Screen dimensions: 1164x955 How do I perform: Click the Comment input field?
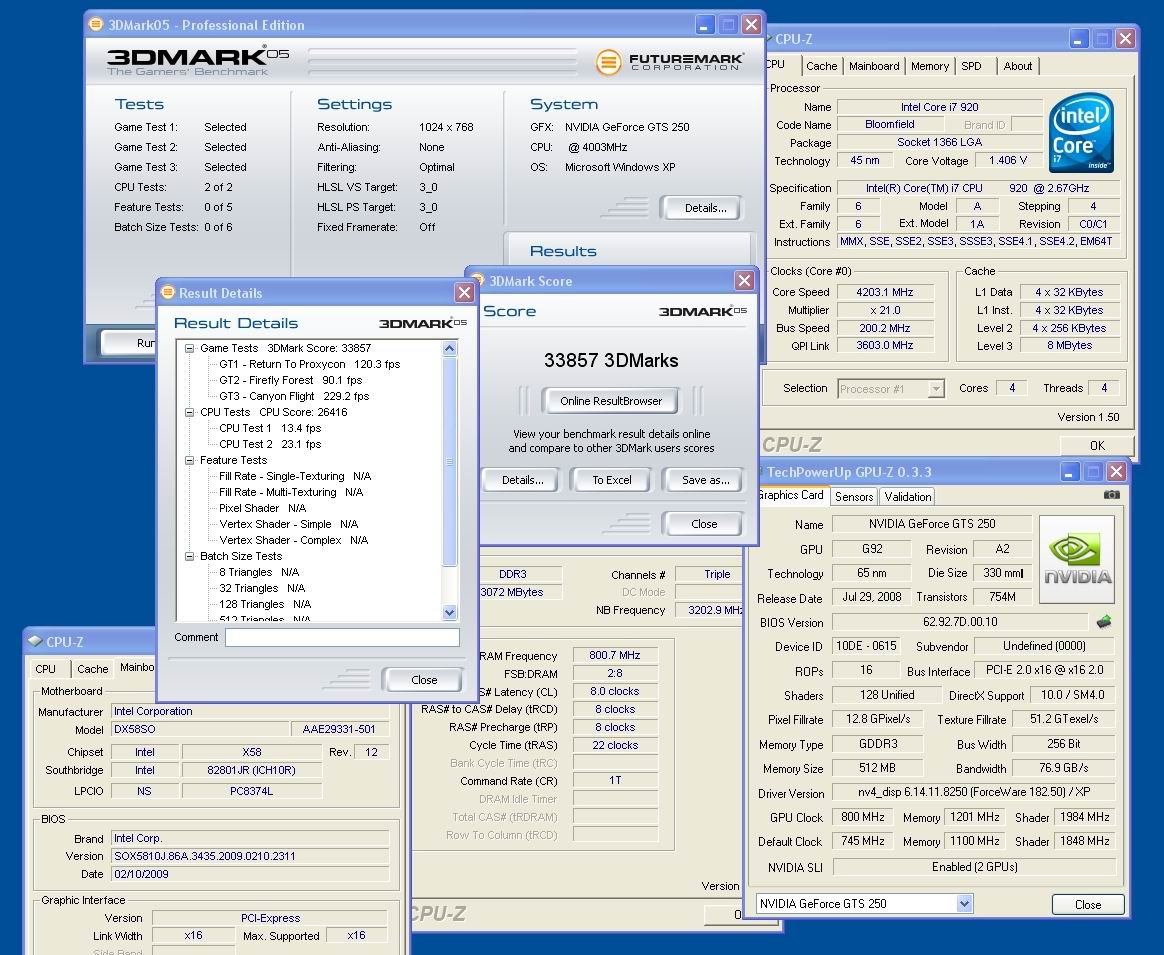point(342,637)
